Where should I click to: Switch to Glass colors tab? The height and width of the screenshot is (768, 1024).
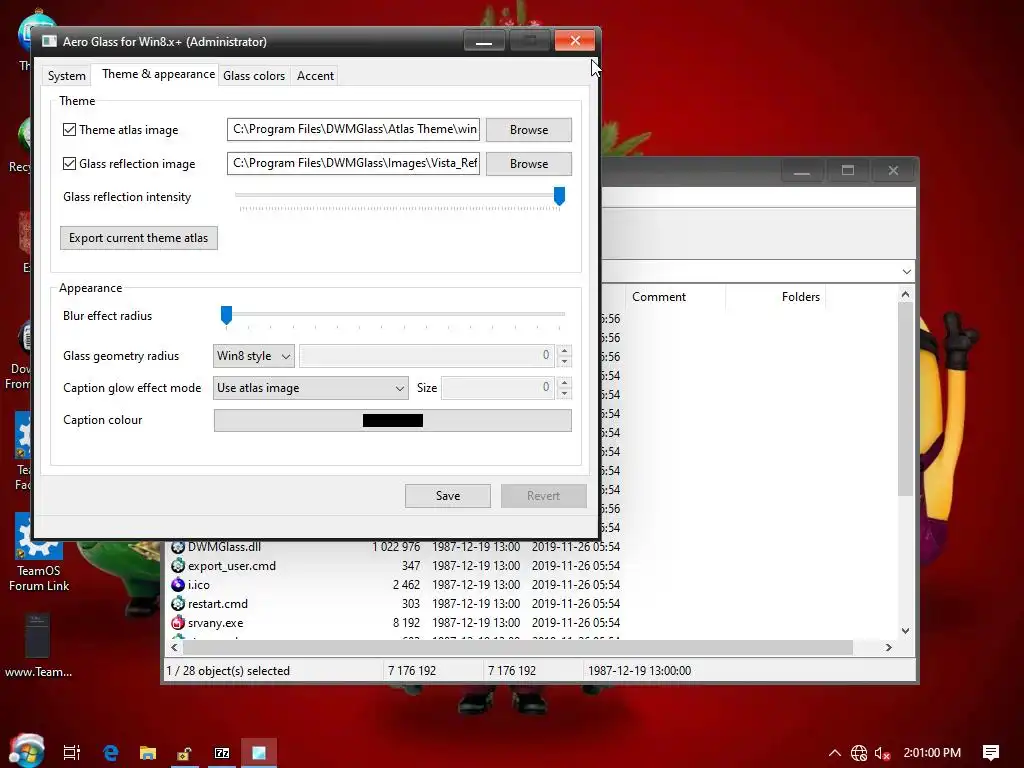(254, 76)
